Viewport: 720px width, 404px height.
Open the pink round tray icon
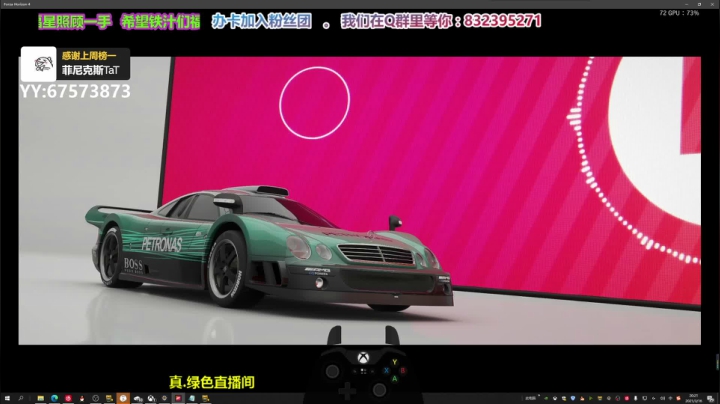pyautogui.click(x=627, y=398)
